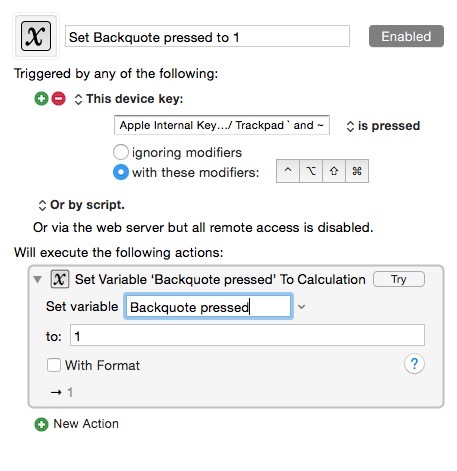
Task: Click the Try button for action
Action: pyautogui.click(x=399, y=279)
